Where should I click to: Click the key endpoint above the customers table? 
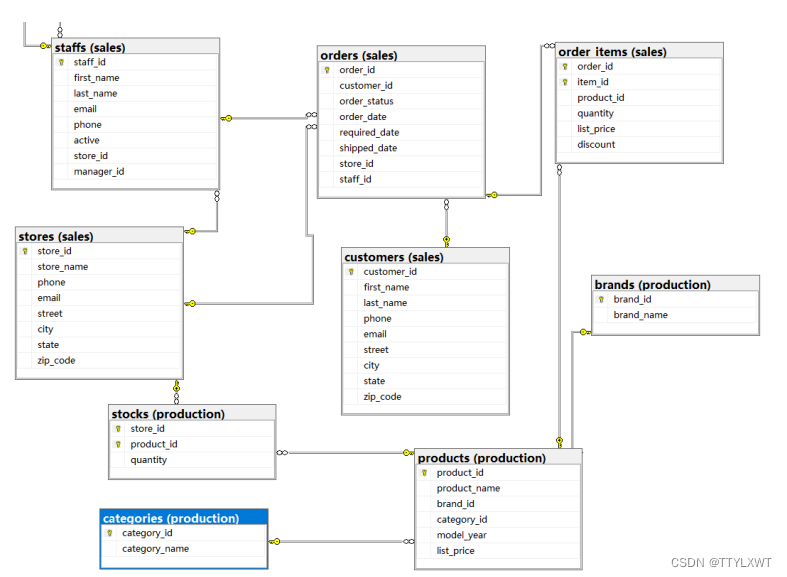(x=446, y=241)
